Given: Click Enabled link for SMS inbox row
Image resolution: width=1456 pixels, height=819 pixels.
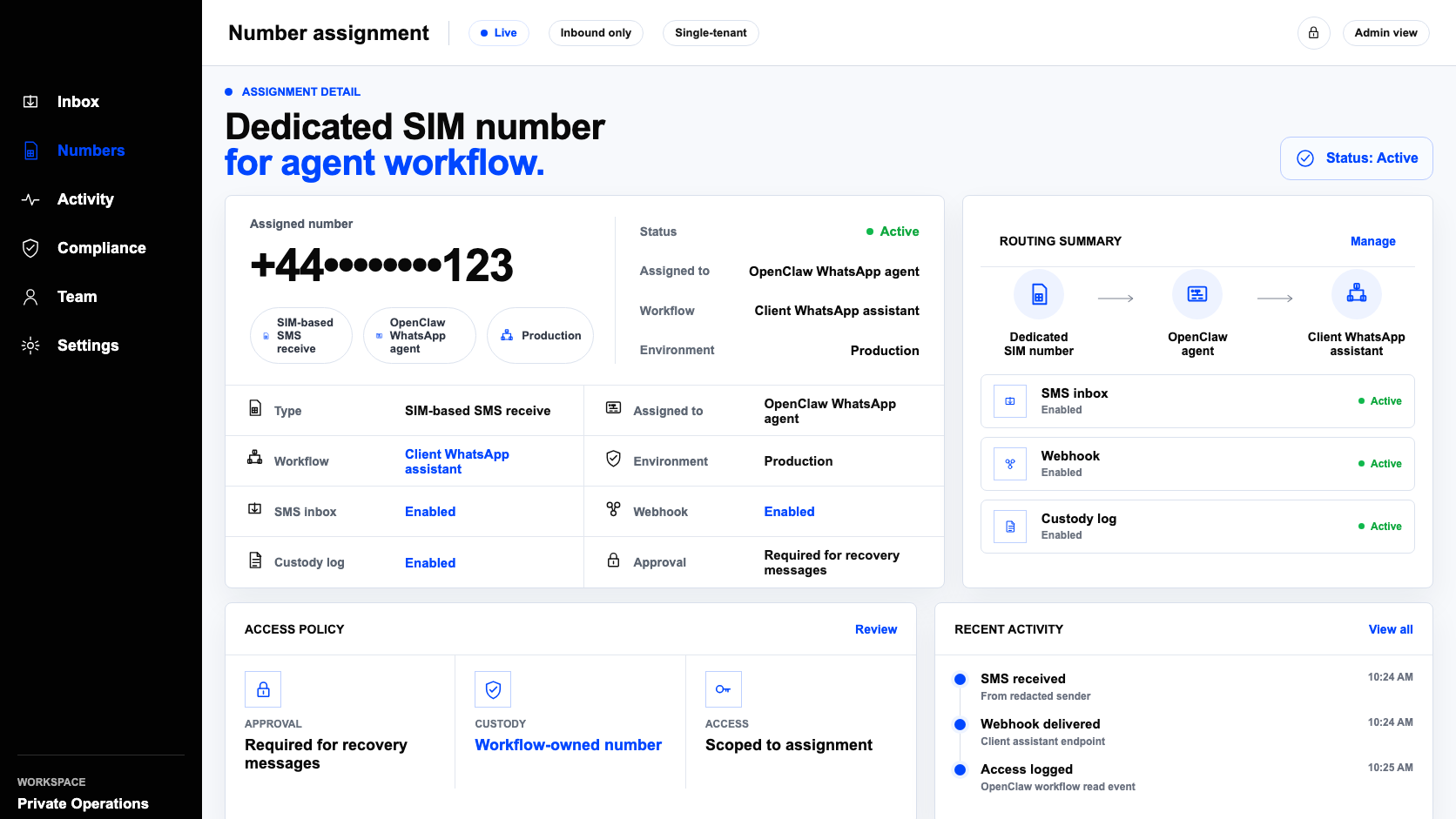Looking at the screenshot, I should 430,512.
